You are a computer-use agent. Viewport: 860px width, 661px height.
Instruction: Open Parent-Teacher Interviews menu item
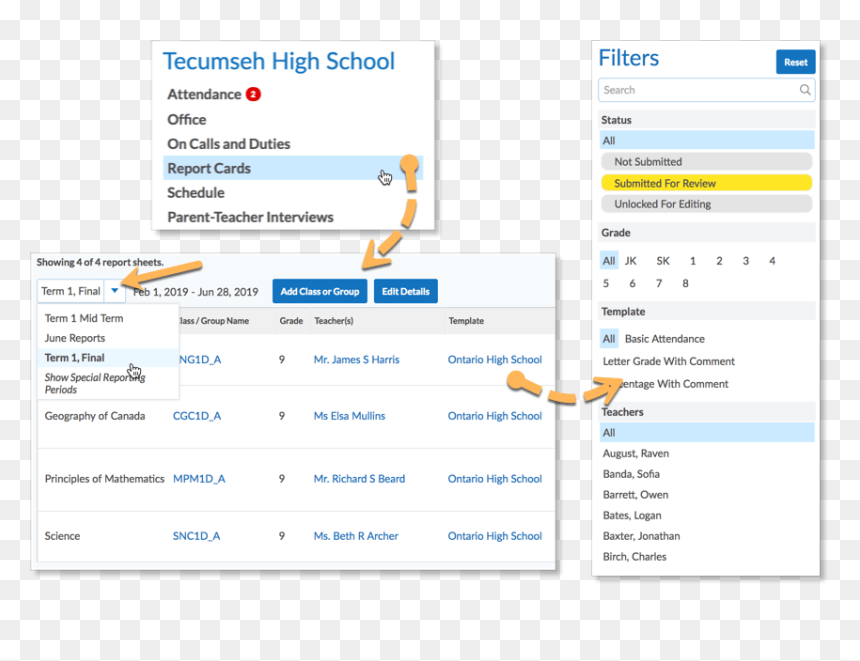click(250, 217)
